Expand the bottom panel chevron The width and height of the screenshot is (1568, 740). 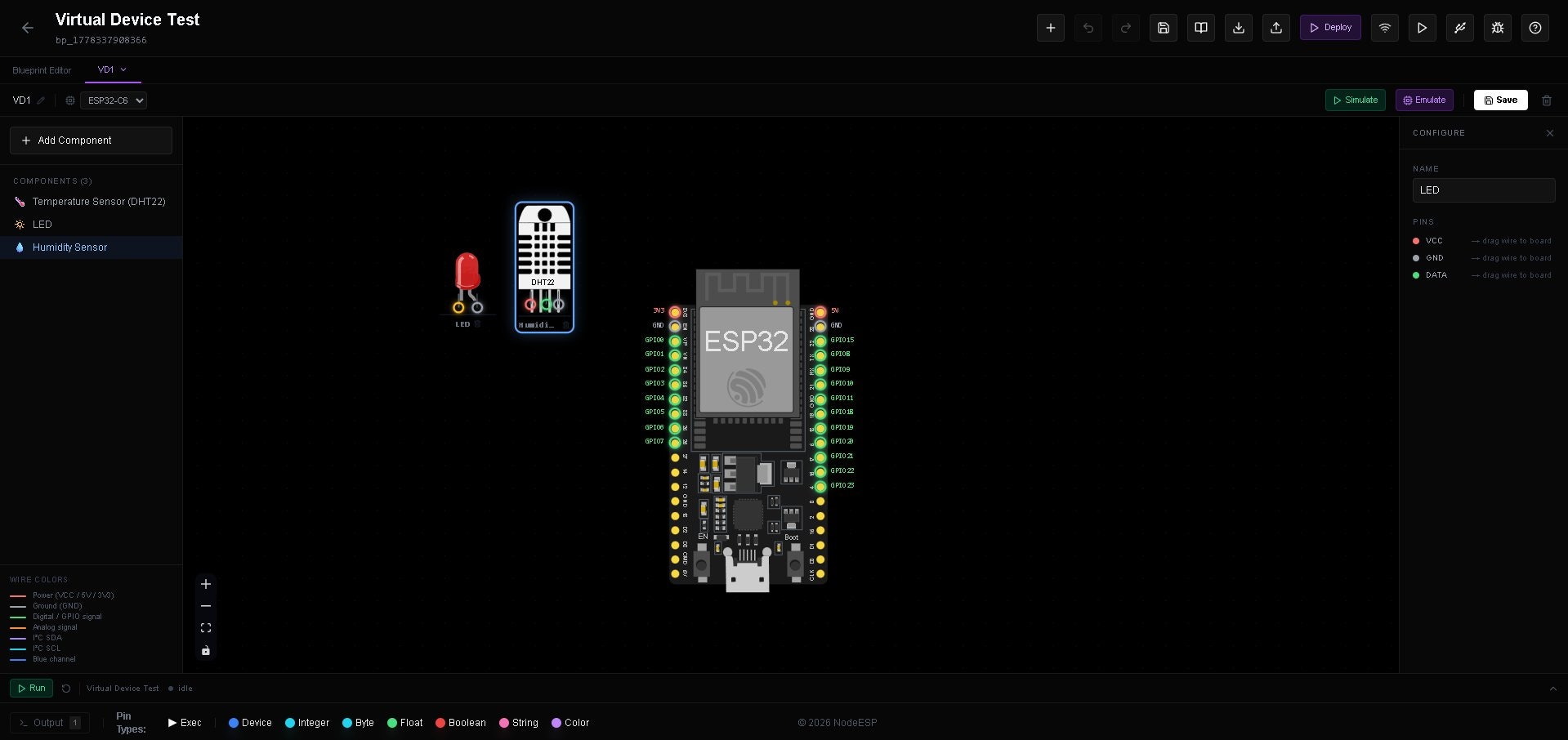(1553, 689)
